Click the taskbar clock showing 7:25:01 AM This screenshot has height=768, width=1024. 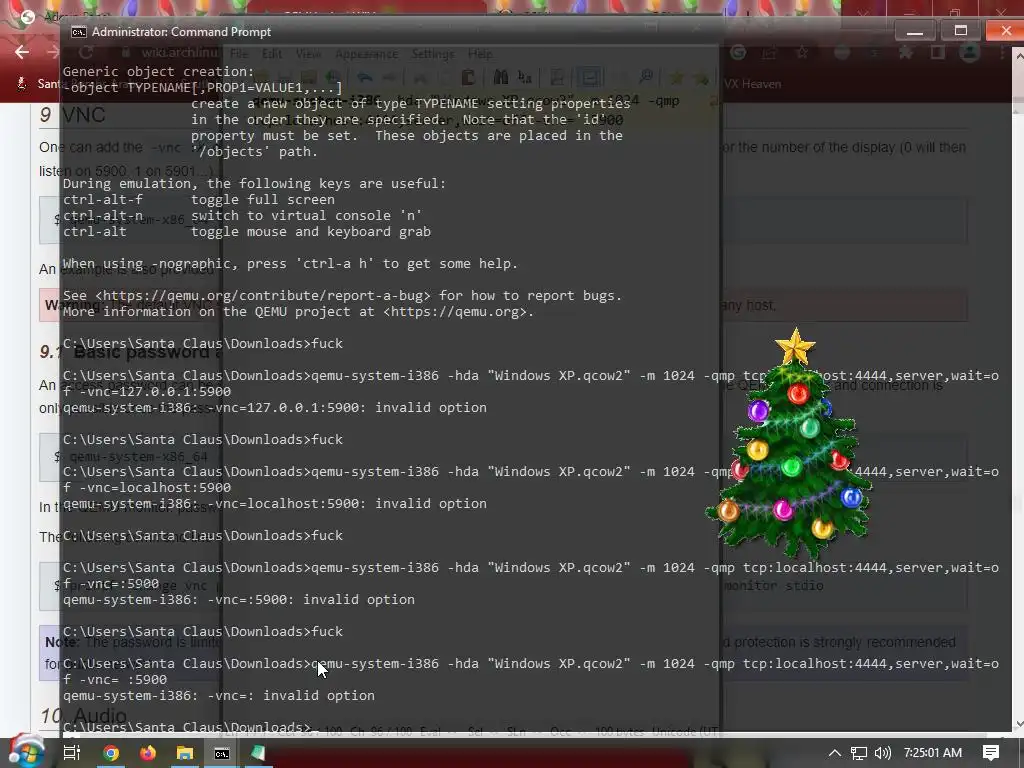(933, 753)
